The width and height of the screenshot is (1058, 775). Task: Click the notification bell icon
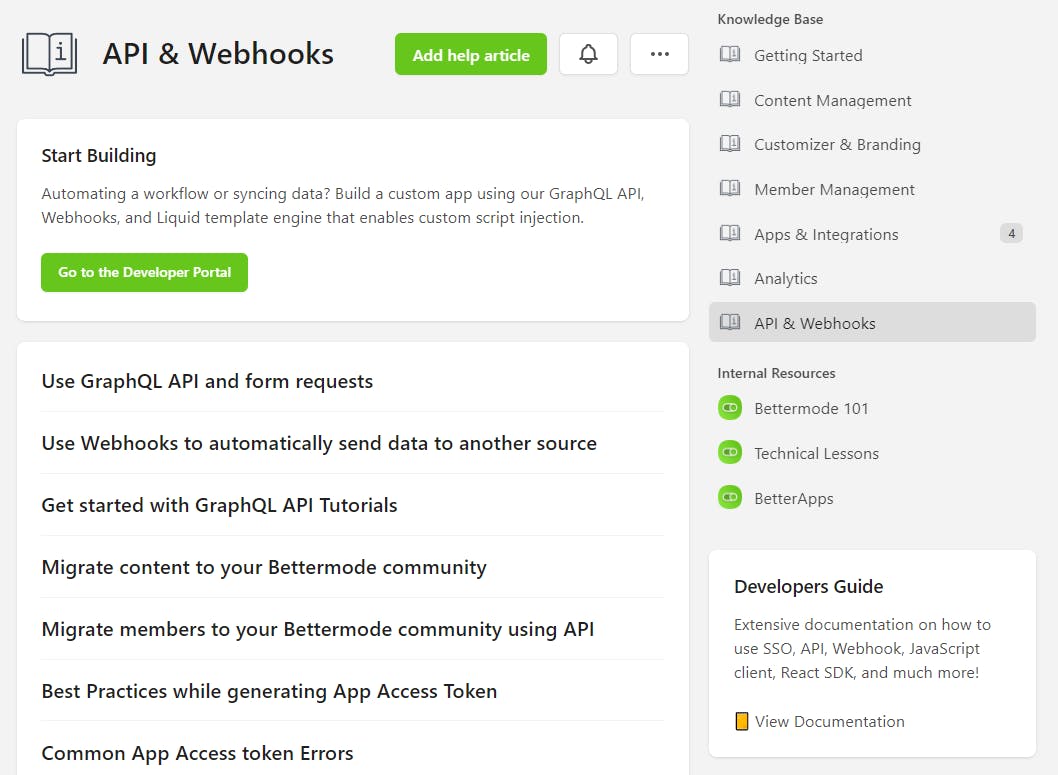[588, 54]
